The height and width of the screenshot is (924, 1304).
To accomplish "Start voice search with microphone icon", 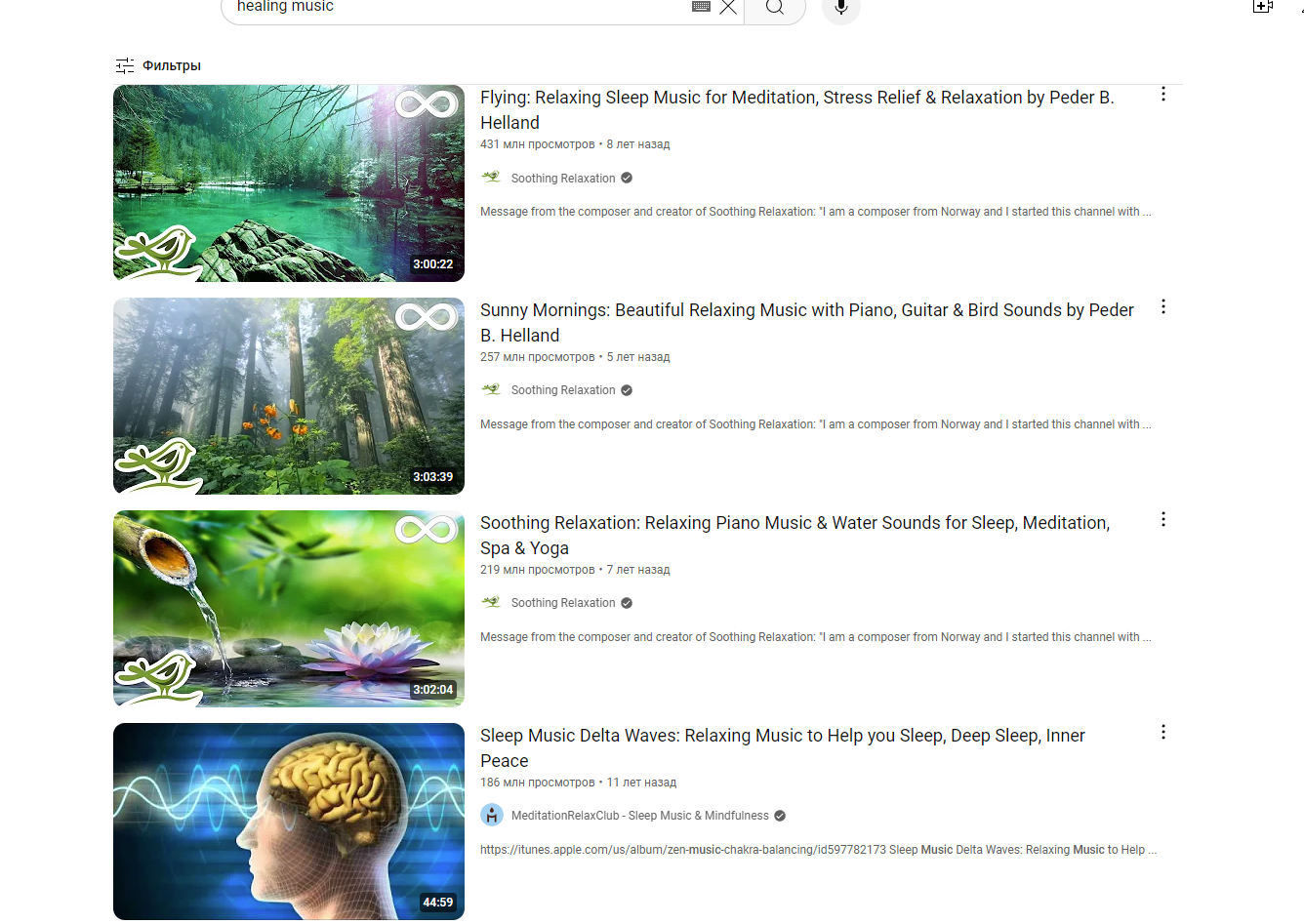I will [841, 8].
